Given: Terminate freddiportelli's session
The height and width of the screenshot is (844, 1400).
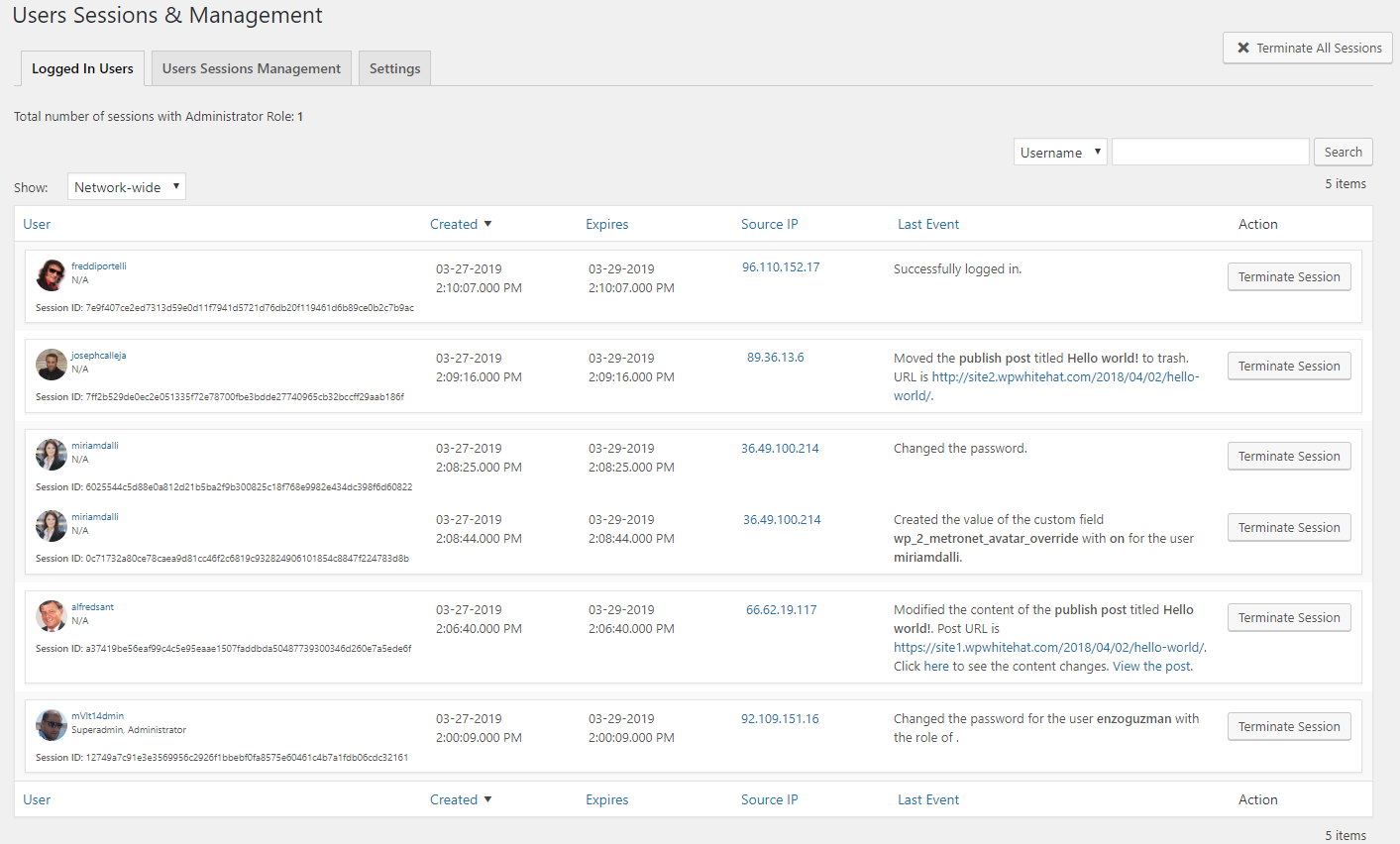Looking at the screenshot, I should (x=1289, y=277).
